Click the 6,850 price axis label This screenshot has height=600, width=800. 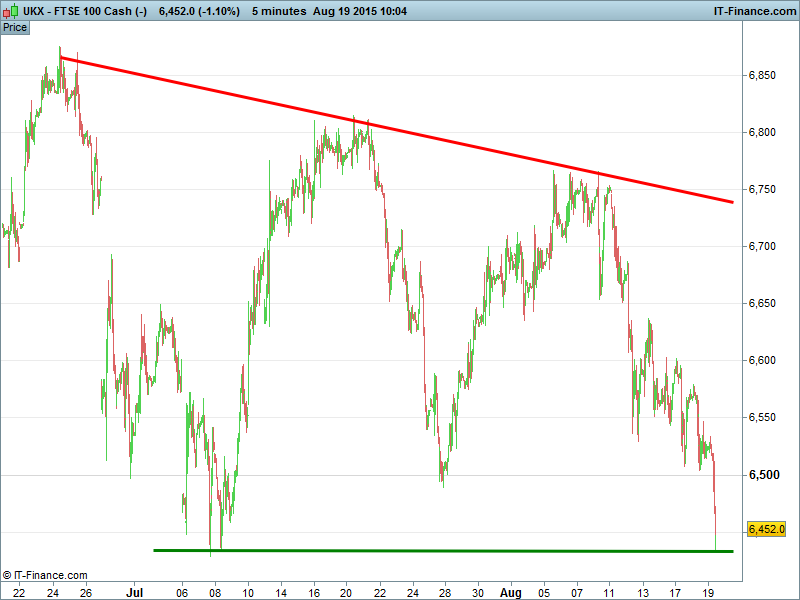pos(762,76)
